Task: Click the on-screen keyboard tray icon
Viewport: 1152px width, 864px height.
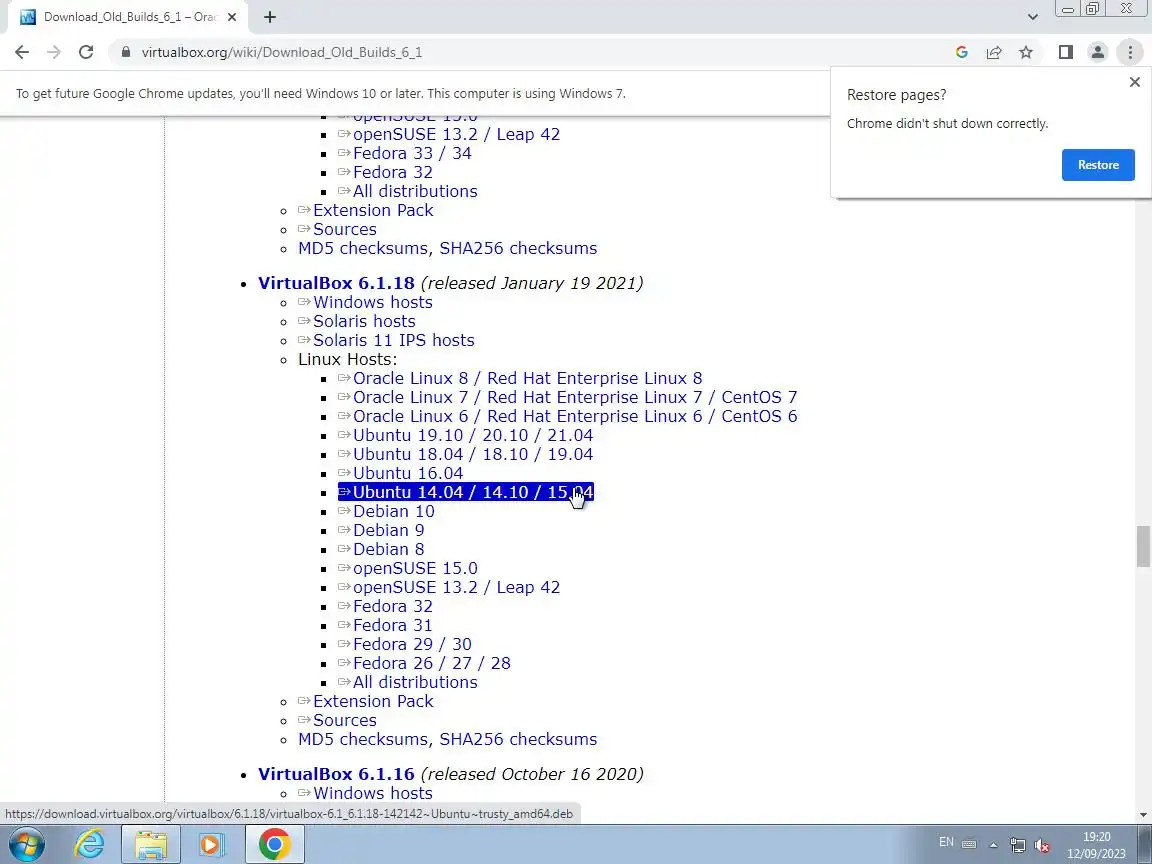Action: click(x=969, y=844)
